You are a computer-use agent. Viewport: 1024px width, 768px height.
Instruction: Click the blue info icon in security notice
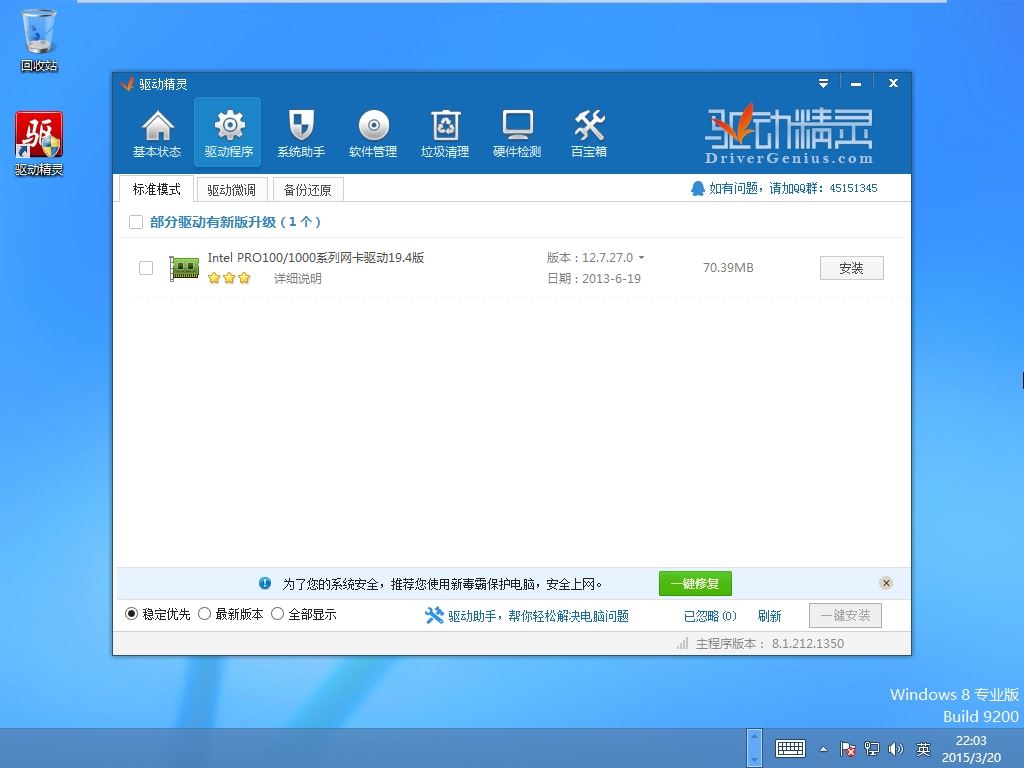264,583
